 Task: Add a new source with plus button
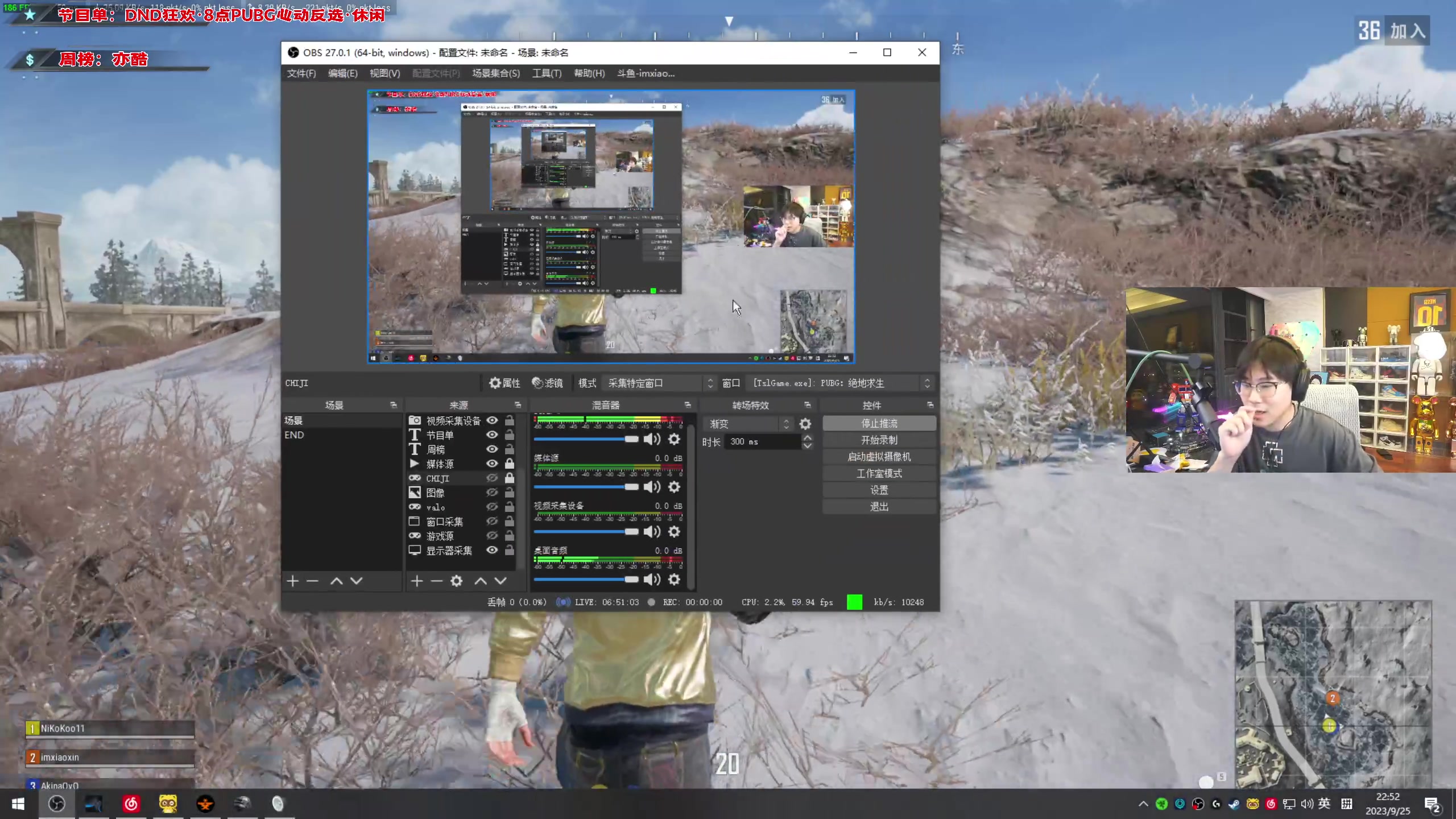click(x=417, y=581)
